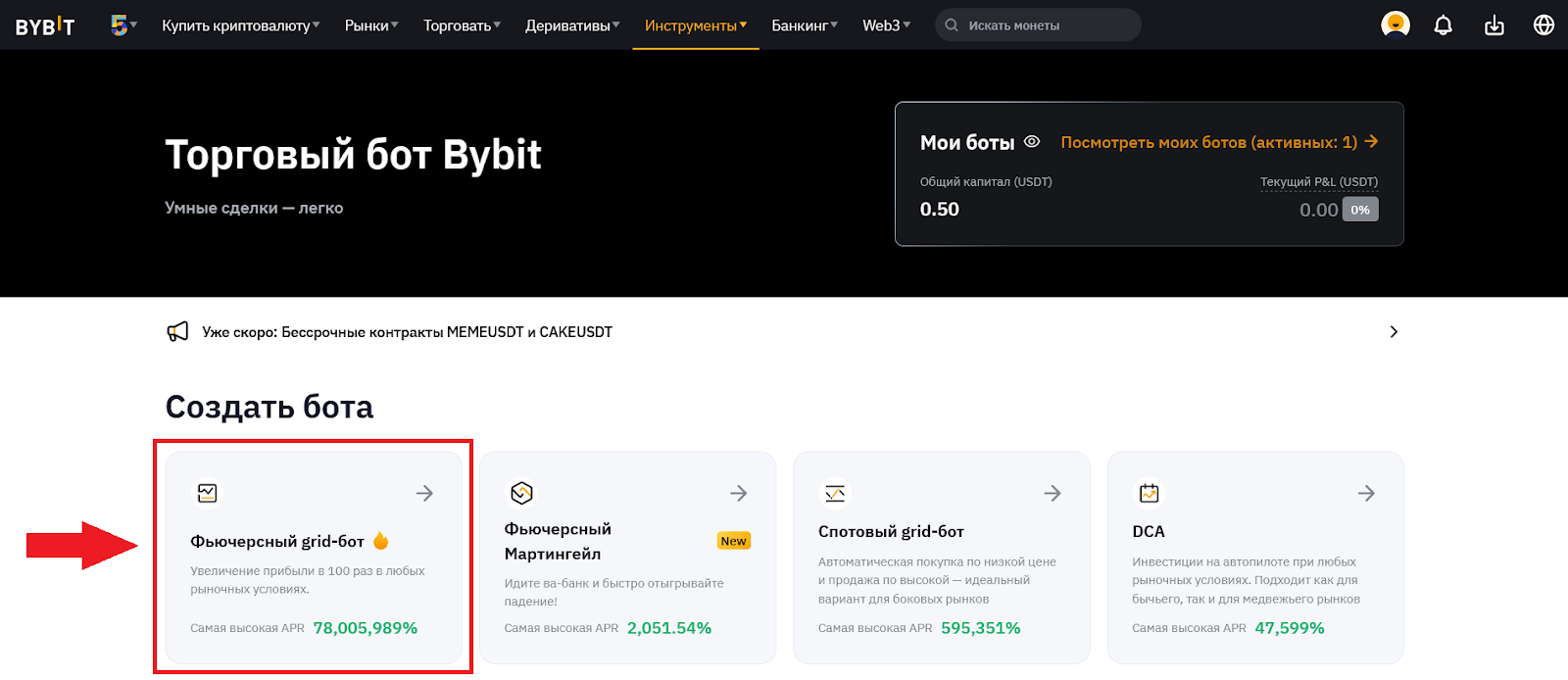Open the user profile avatar
The image size is (1568, 680).
coord(1396,24)
